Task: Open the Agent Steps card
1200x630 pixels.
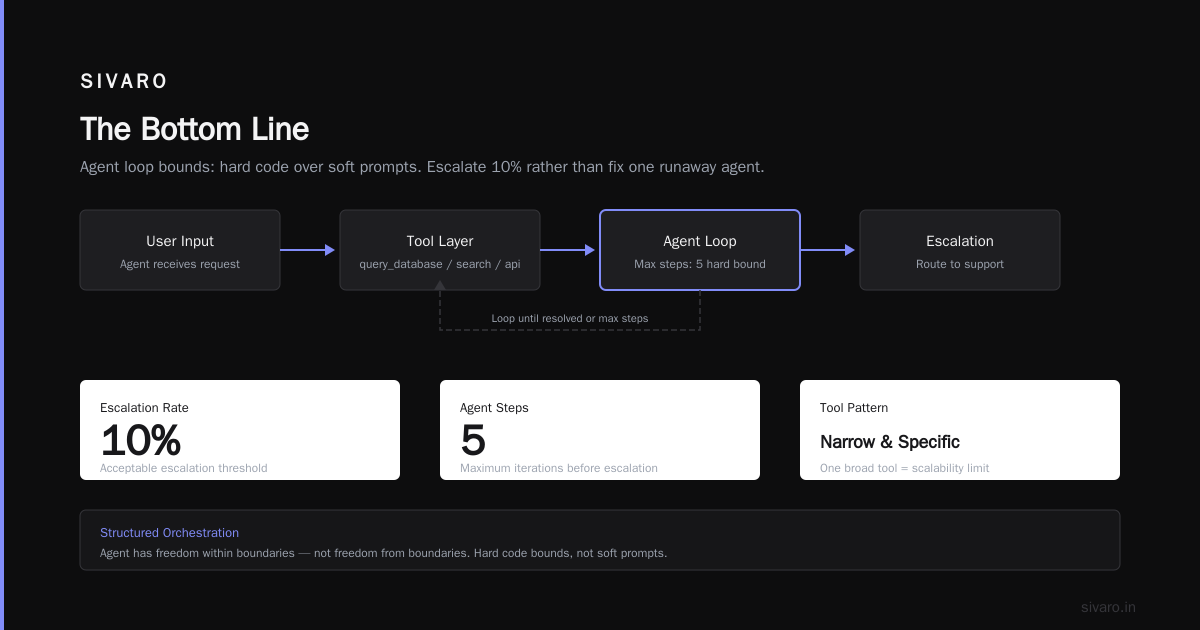Action: 600,430
